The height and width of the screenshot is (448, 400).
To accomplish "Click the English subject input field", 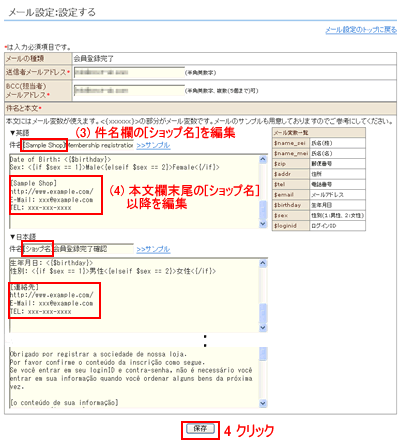I will [78, 145].
